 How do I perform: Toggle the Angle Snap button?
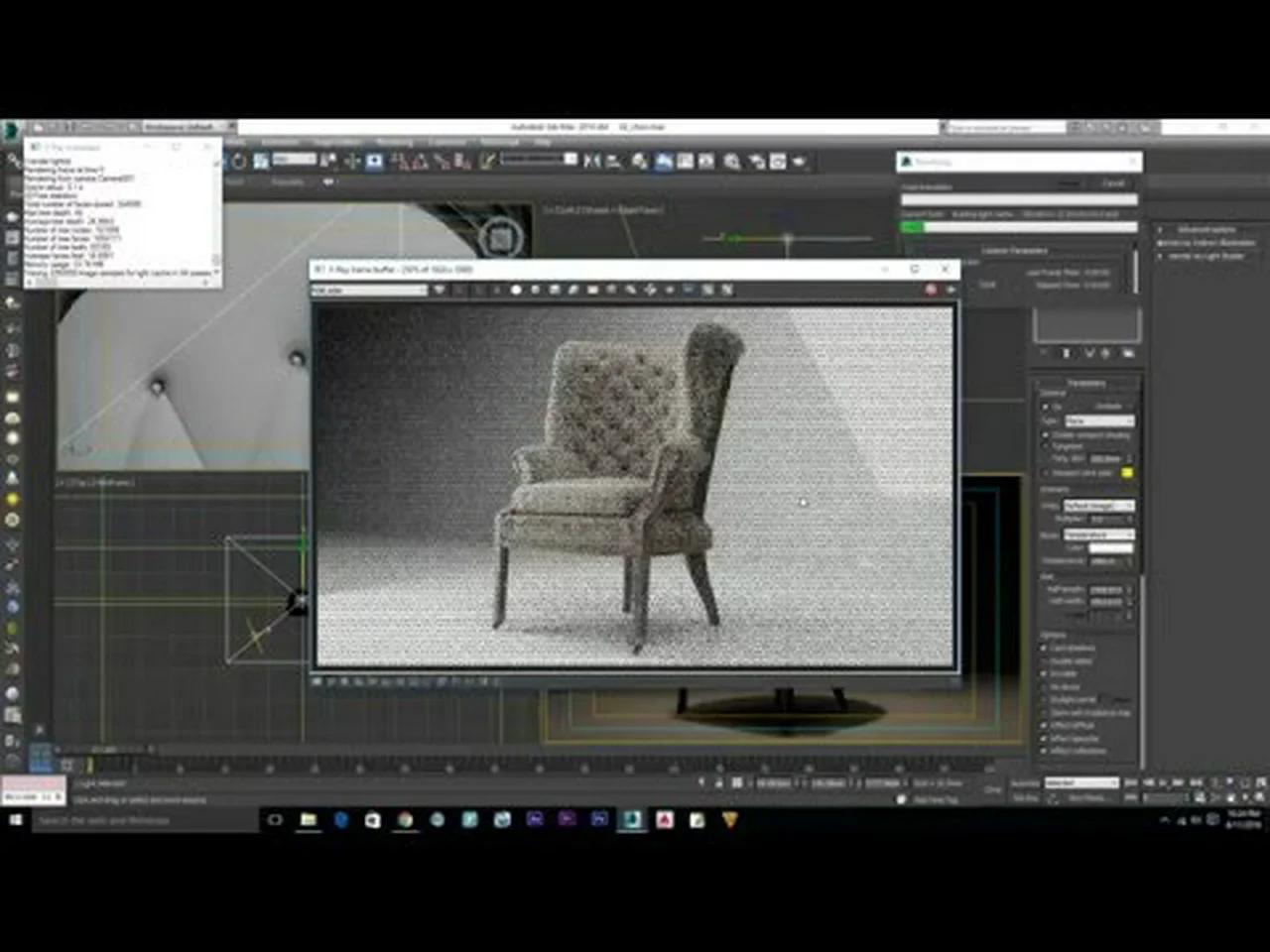pyautogui.click(x=420, y=162)
